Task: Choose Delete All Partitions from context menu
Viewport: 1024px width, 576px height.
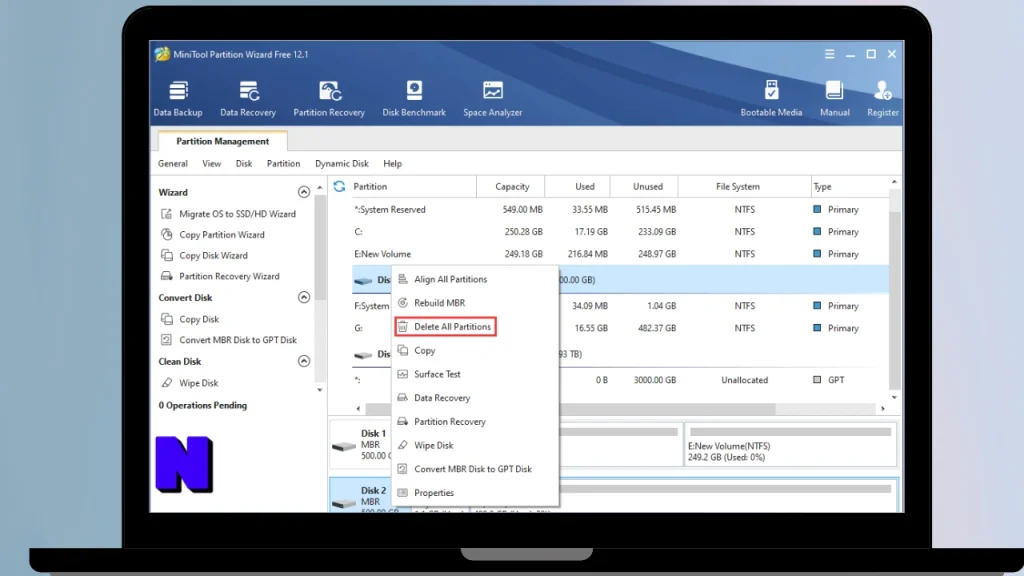Action: click(445, 327)
